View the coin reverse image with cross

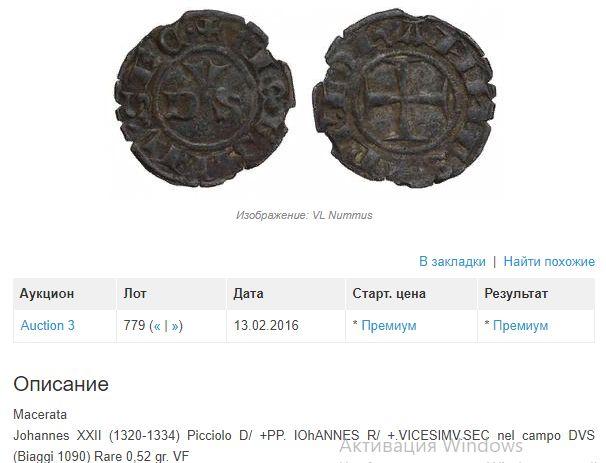point(403,97)
